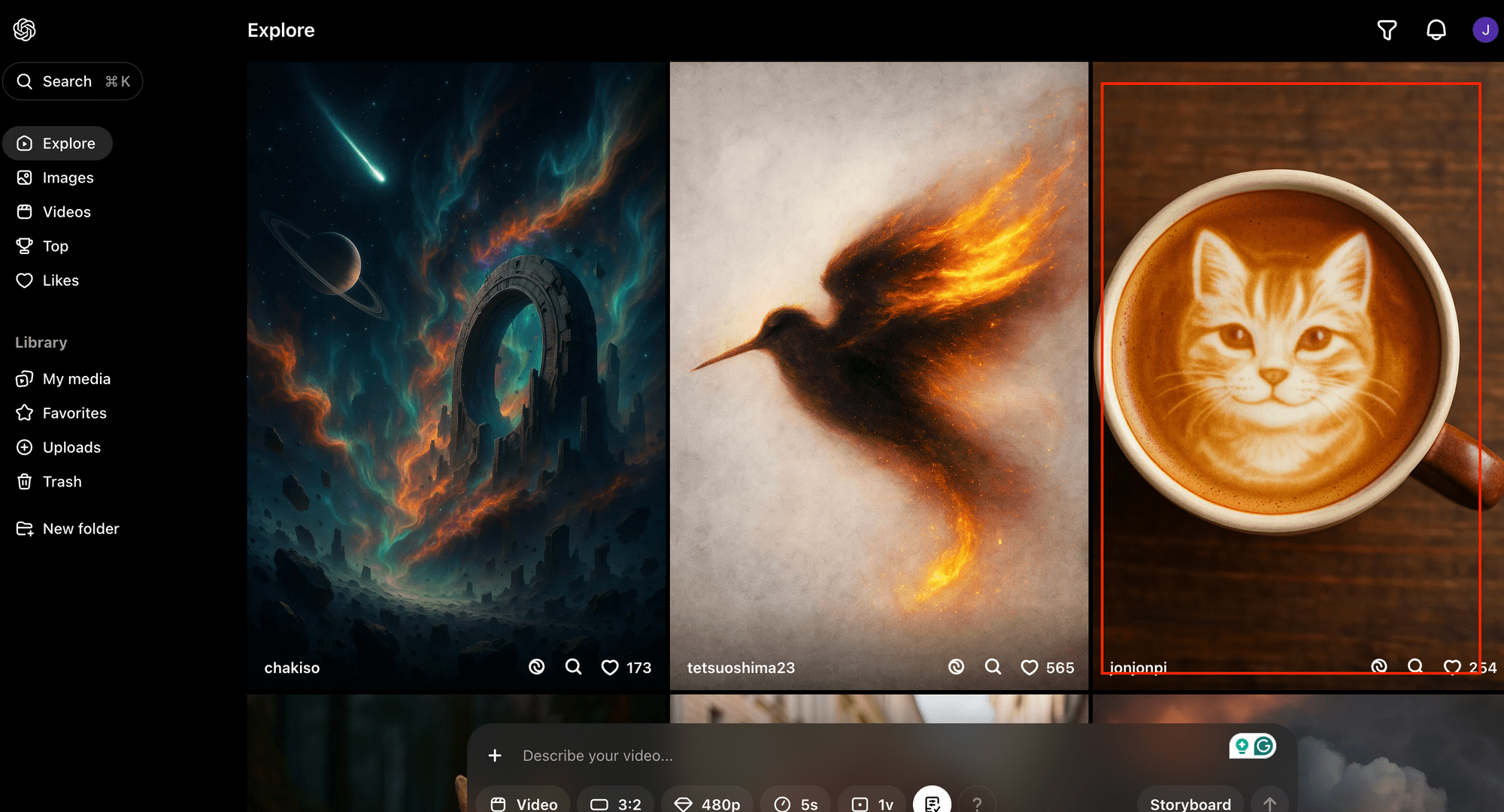
Task: Open the Uploads library item
Action: [59, 447]
